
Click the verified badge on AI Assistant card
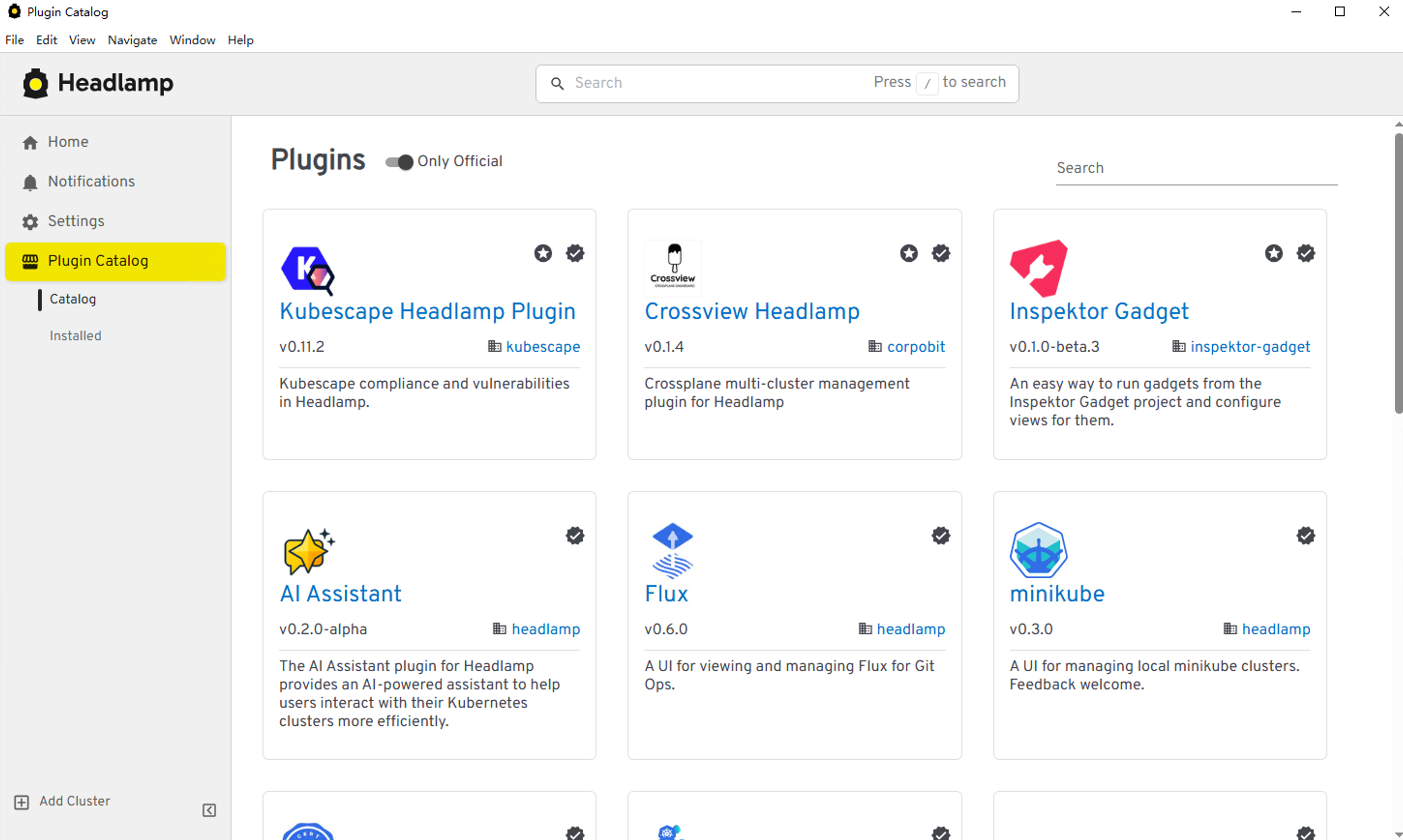[575, 536]
